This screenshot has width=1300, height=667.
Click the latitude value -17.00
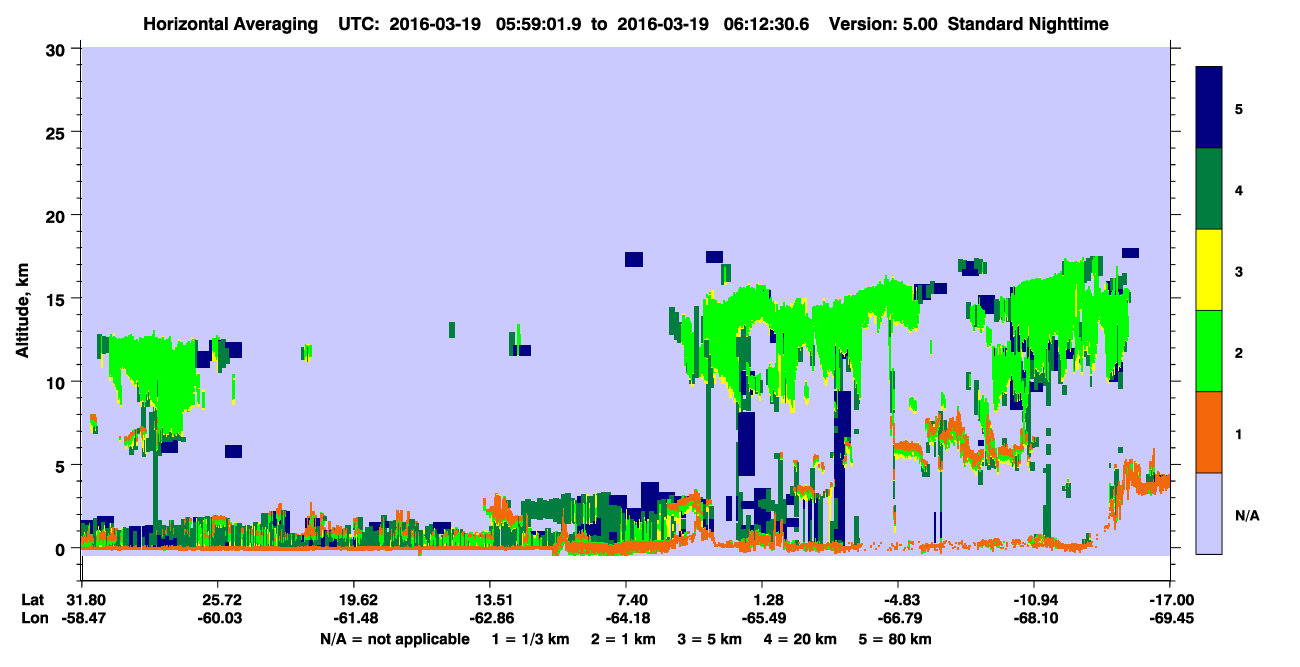1170,600
